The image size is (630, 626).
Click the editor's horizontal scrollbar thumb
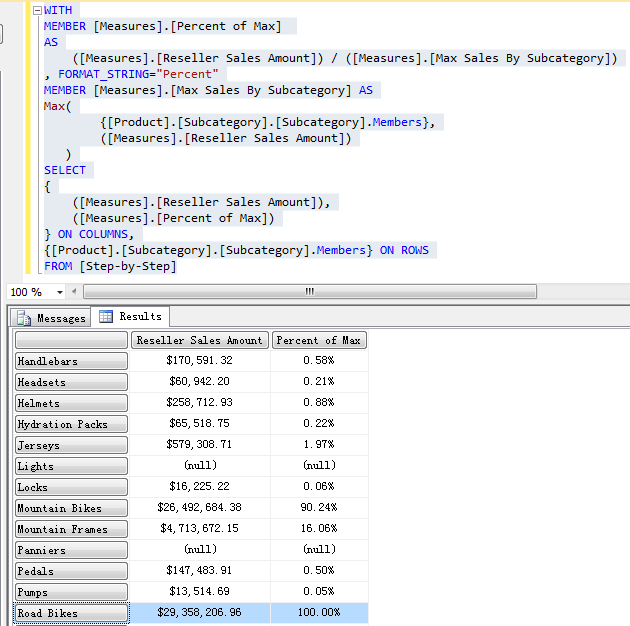point(310,292)
